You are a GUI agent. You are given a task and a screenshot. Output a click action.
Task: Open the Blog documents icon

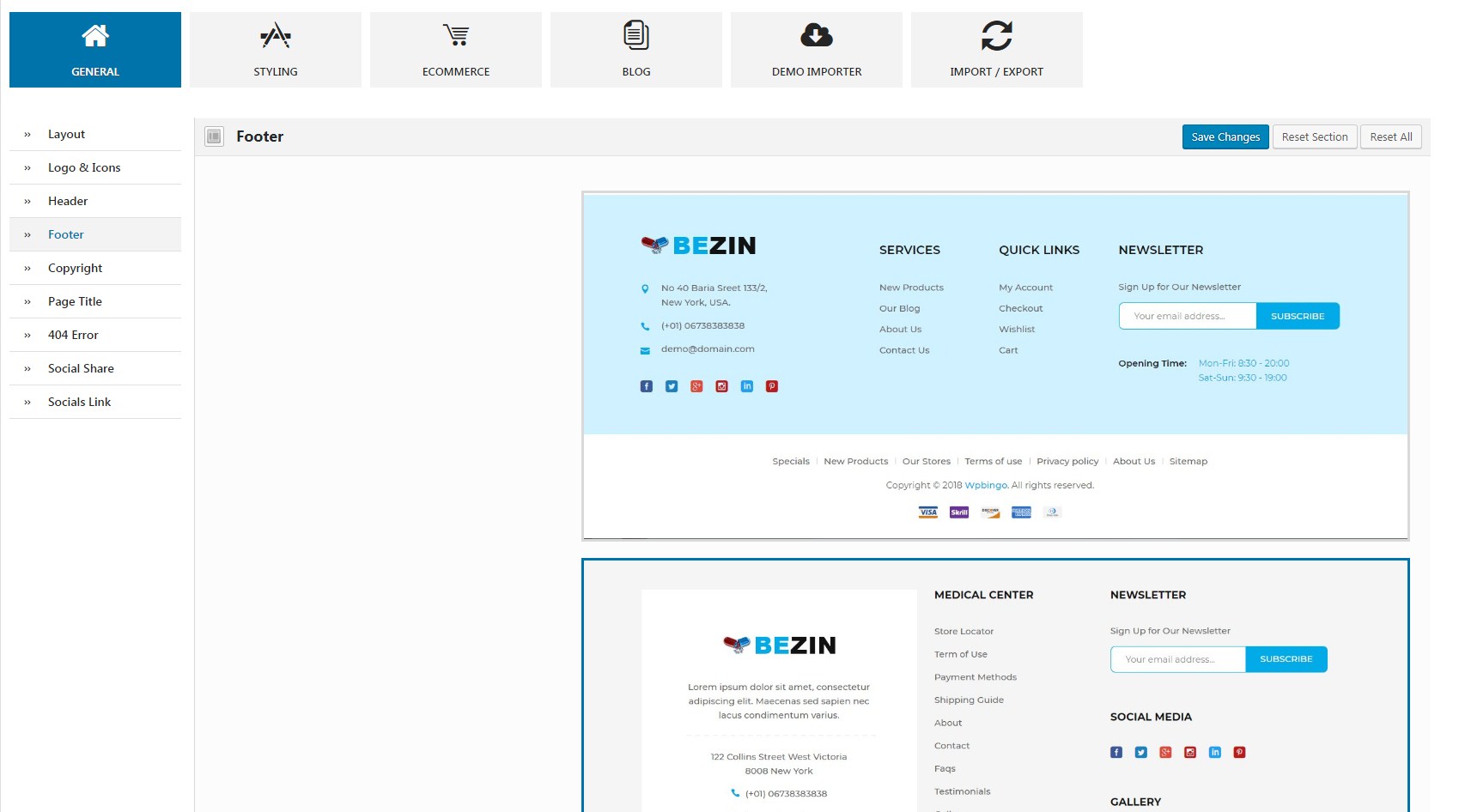(x=636, y=35)
